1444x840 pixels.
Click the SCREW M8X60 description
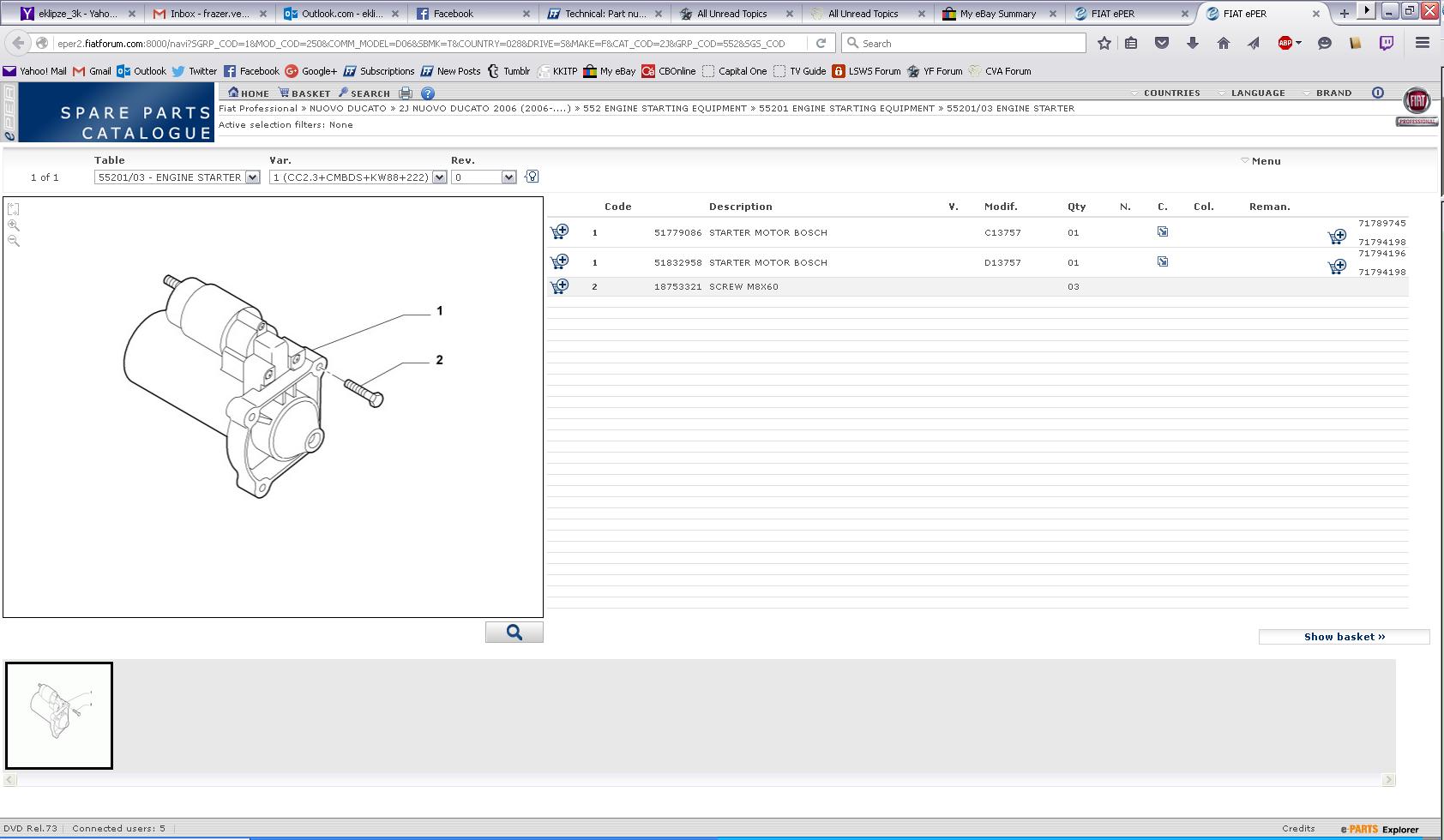(743, 286)
